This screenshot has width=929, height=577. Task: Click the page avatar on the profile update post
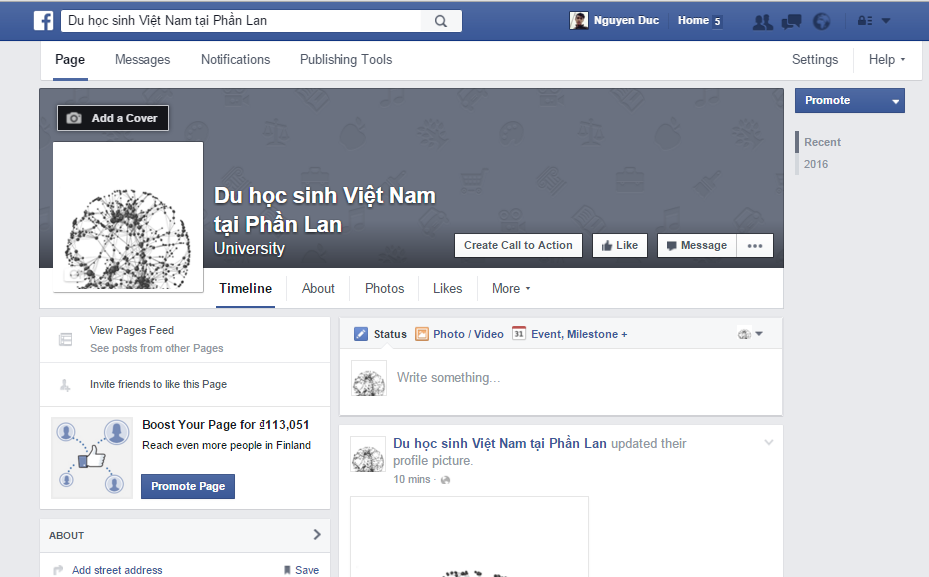coord(368,454)
